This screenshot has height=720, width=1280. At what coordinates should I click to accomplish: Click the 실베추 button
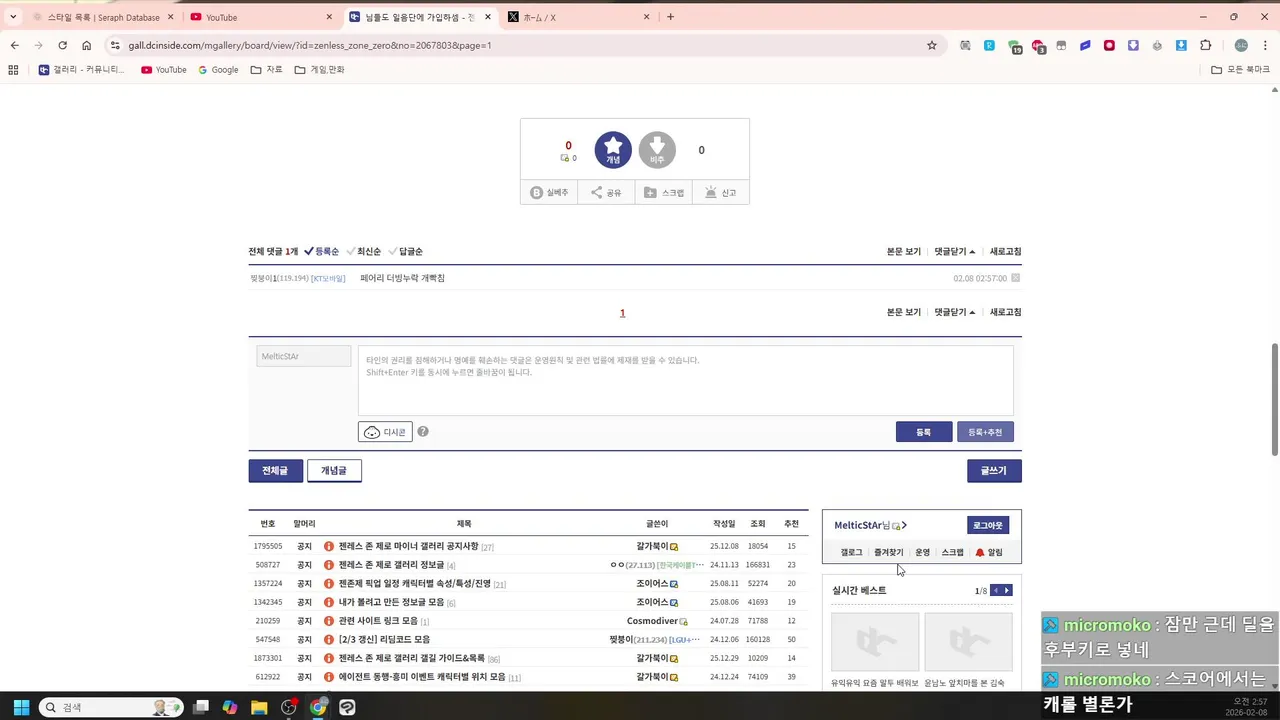pos(549,193)
